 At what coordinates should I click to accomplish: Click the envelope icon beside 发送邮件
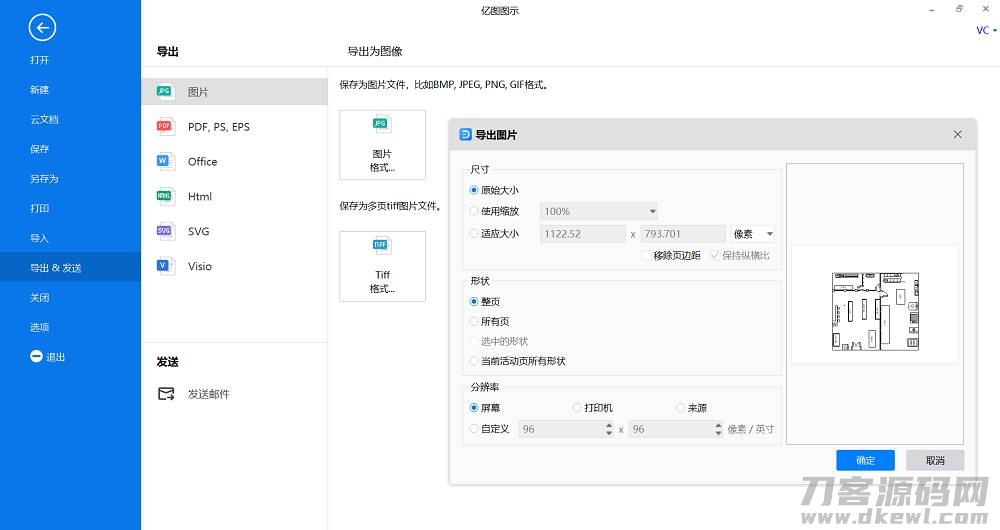point(166,394)
